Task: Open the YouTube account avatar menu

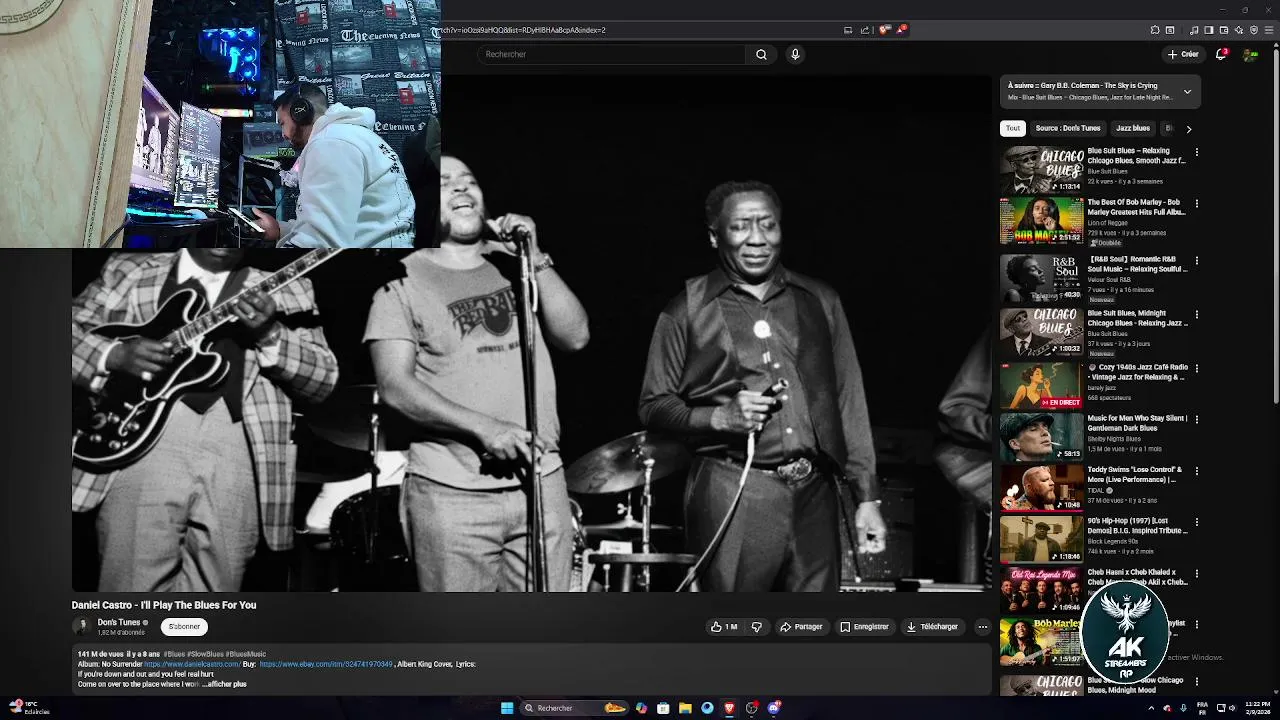Action: click(x=1250, y=54)
